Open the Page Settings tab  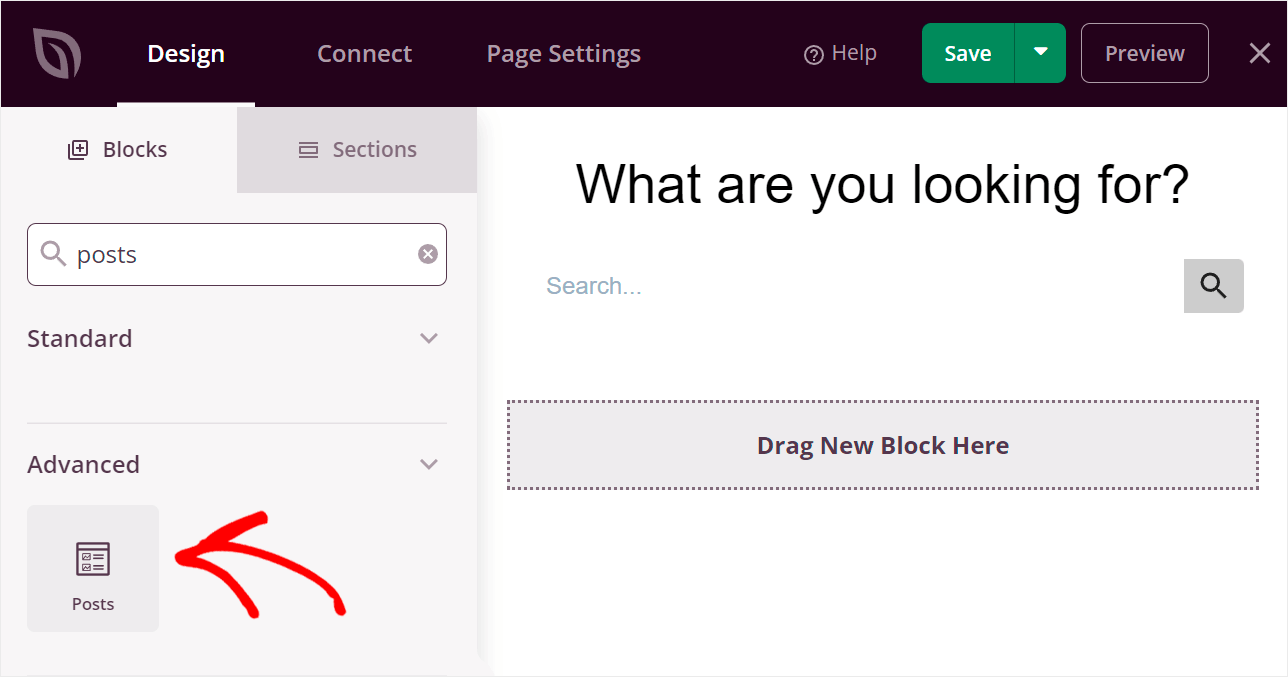pyautogui.click(x=563, y=54)
